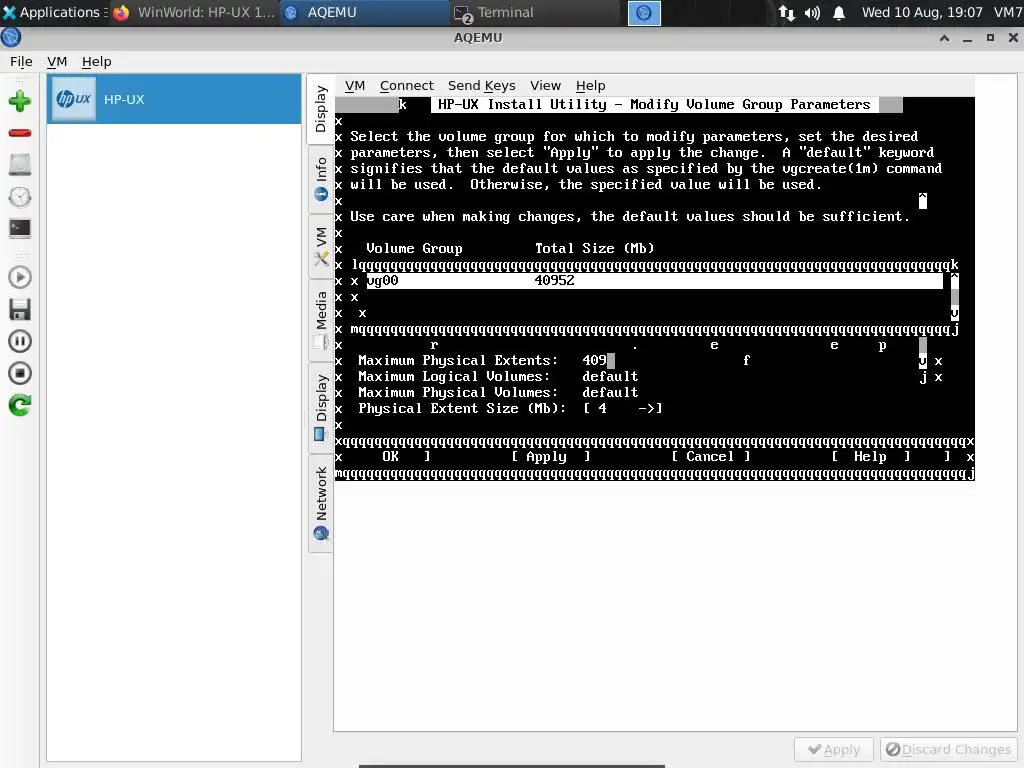Select the HP-UX virtual machine entry
The width and height of the screenshot is (1024, 768).
[x=174, y=99]
